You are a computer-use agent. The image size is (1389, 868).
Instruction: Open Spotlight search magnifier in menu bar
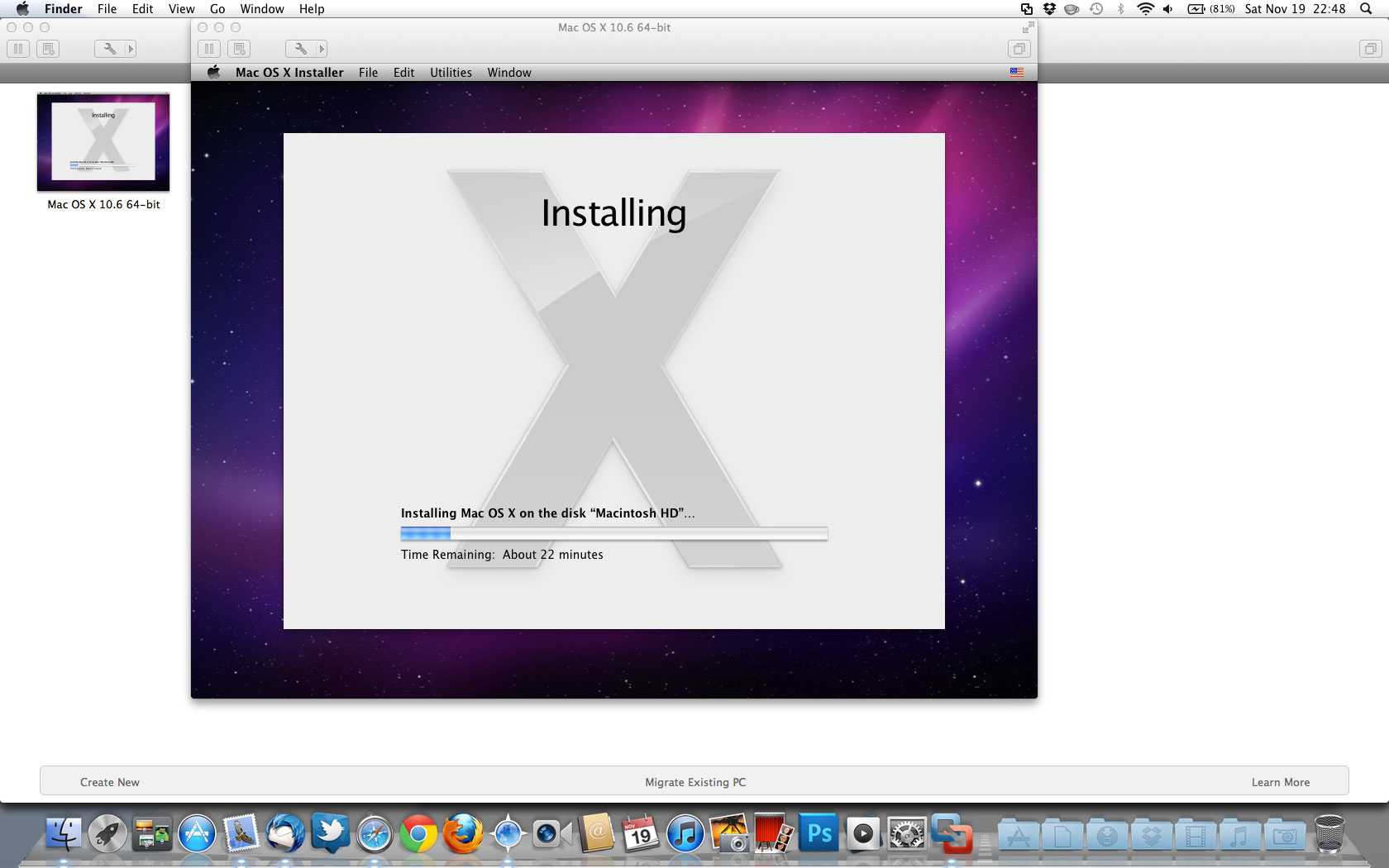coord(1366,9)
